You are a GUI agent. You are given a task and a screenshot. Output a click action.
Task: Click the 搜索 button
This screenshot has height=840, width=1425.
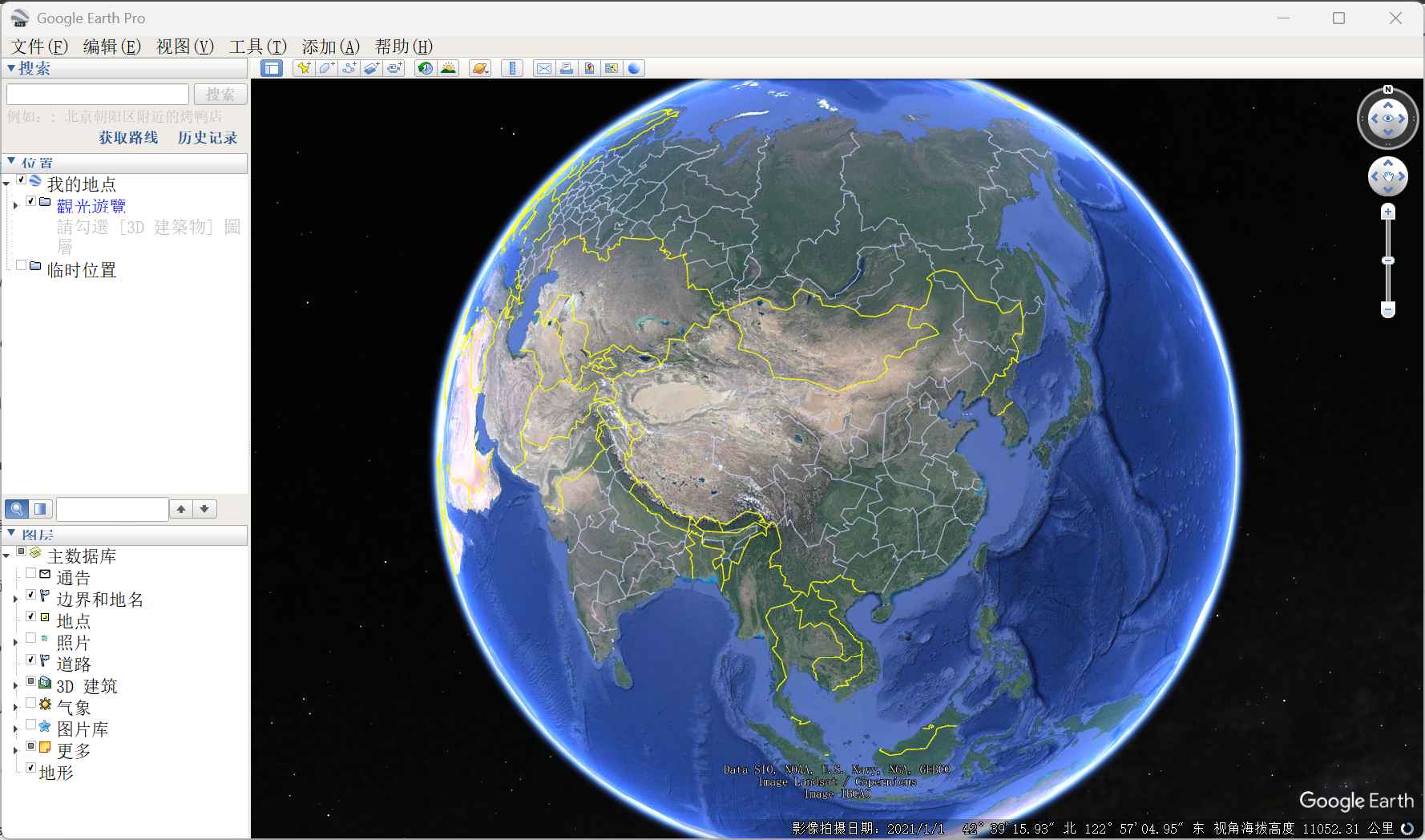click(220, 94)
